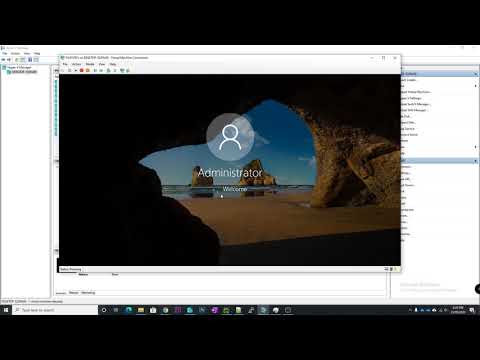Viewport: 480px width, 360px height.
Task: Open Help menu in Virtual Machine Connection
Action: [113, 64]
